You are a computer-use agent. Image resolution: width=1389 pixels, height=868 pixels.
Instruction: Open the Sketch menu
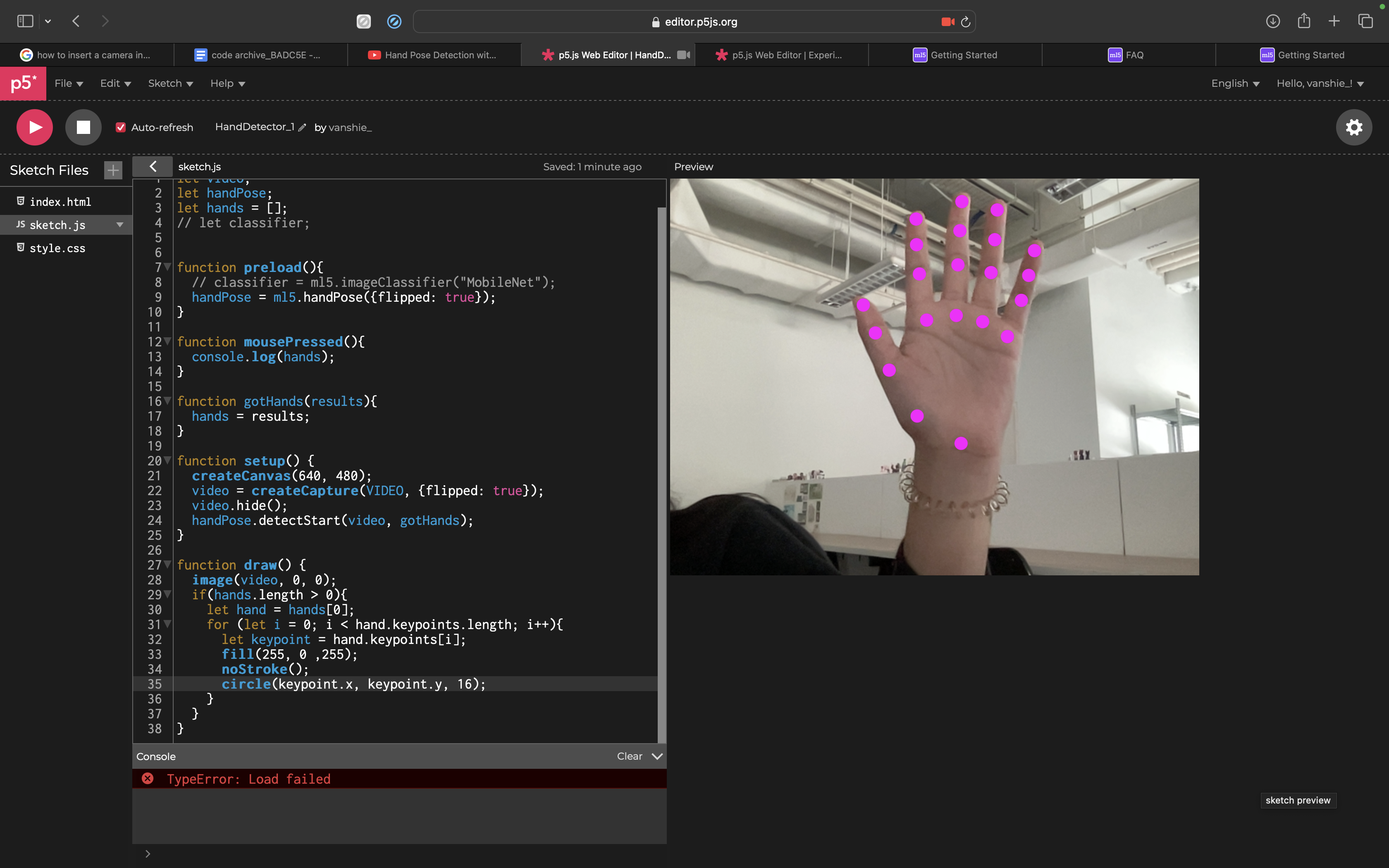[170, 84]
